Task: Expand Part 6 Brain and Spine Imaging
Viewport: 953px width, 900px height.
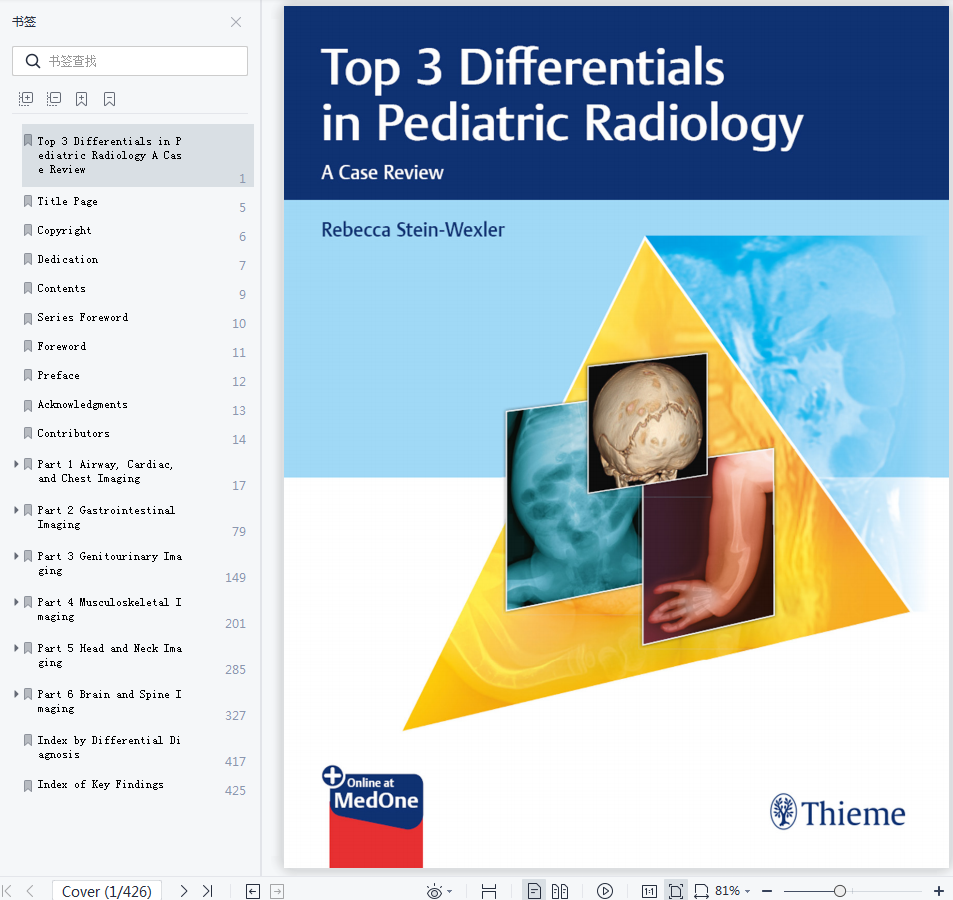Action: 16,694
